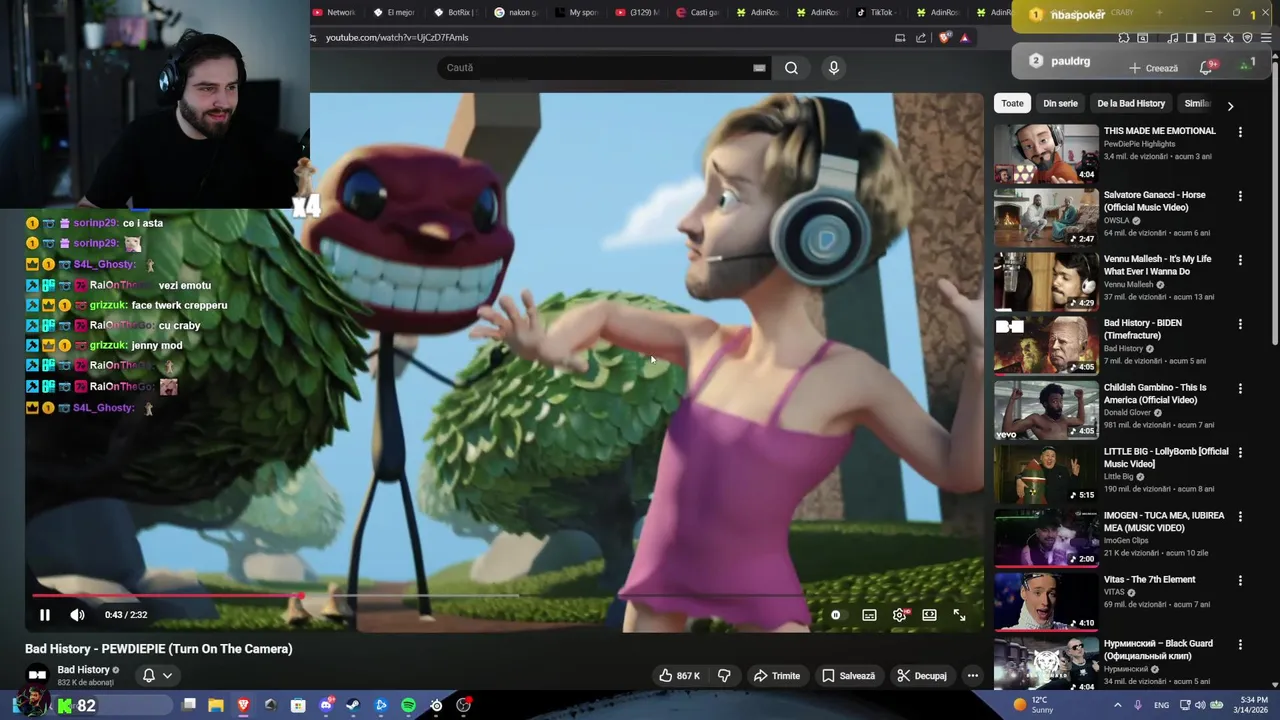
Task: Open options for LITTLE BIG LollyBomb video
Action: tap(1240, 452)
